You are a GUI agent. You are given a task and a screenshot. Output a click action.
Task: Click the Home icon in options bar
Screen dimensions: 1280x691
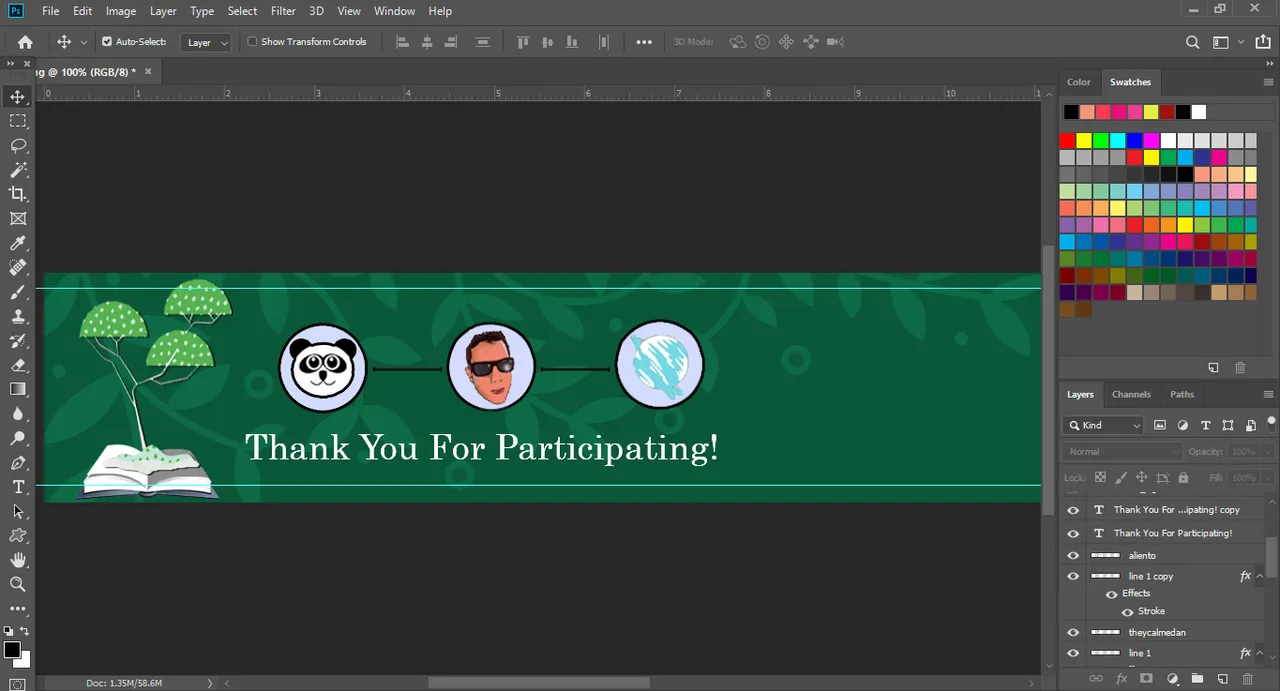point(25,42)
